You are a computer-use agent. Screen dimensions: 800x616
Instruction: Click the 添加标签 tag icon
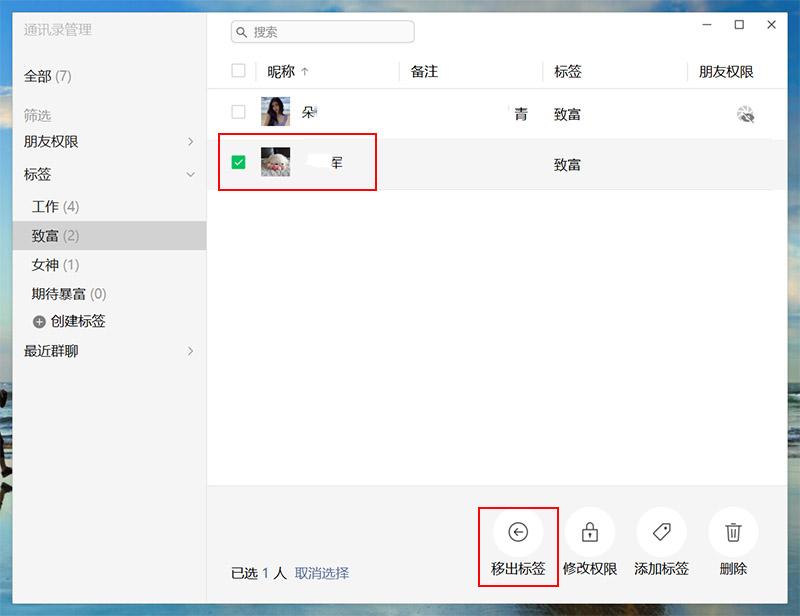point(662,532)
